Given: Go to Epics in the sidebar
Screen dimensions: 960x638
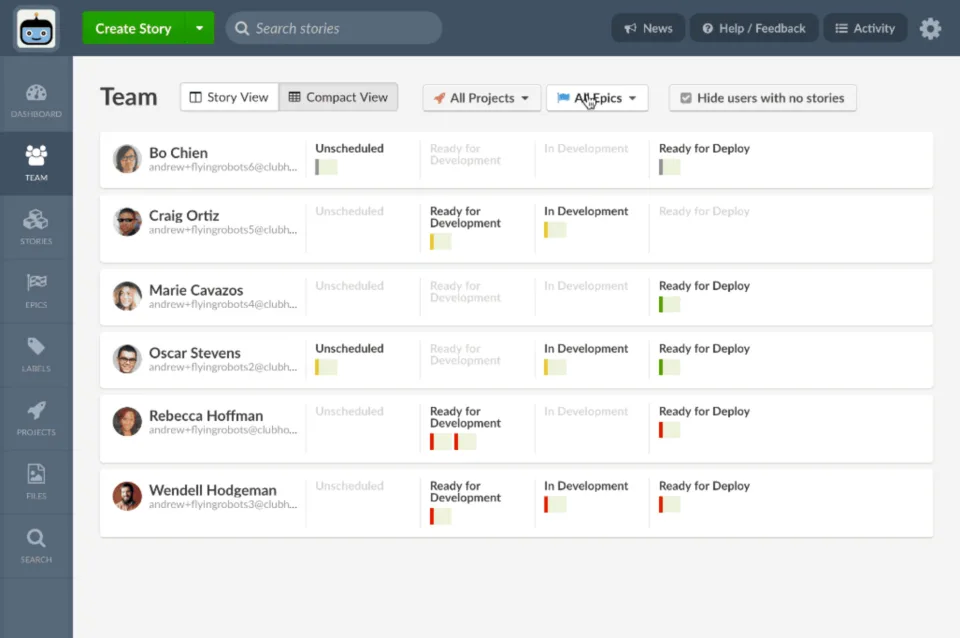Looking at the screenshot, I should [36, 291].
